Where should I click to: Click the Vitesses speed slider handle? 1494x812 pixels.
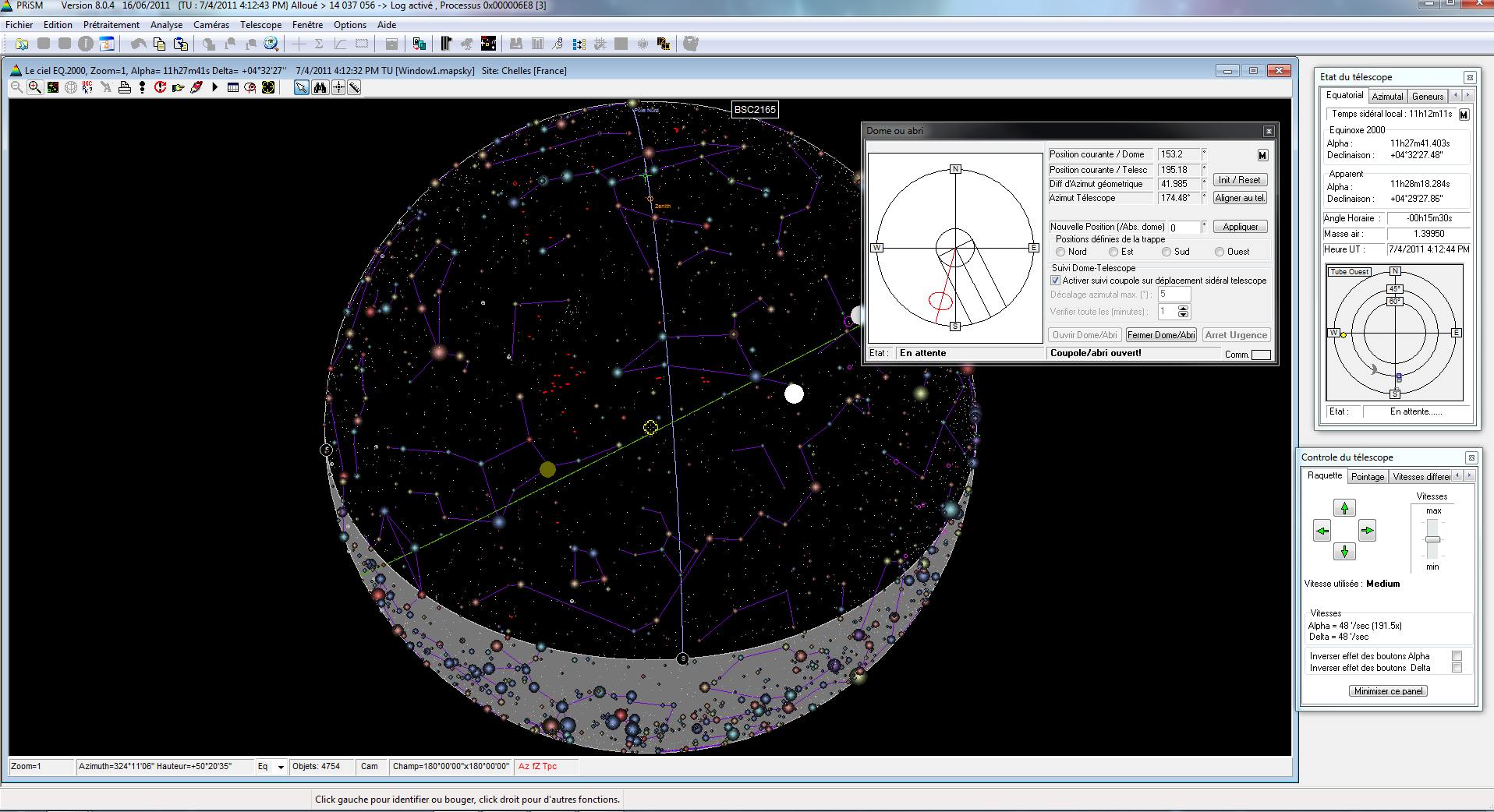(x=1432, y=539)
